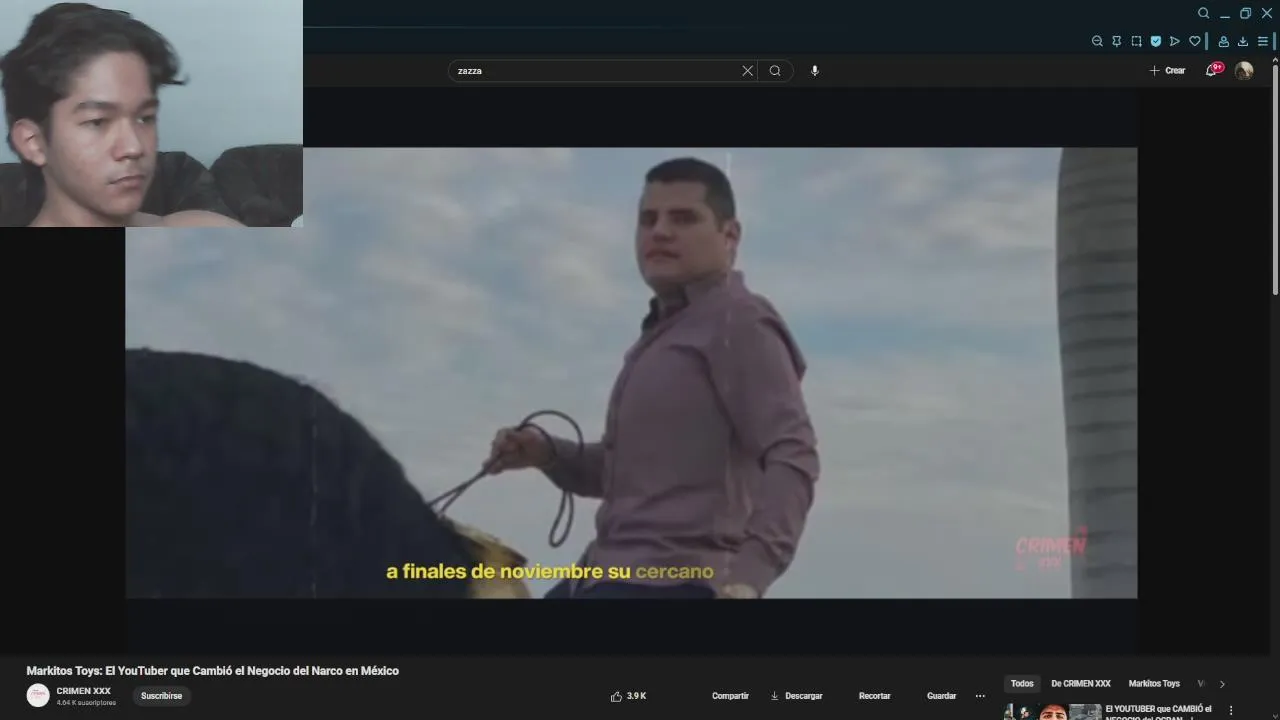Open the Crear menu button
1280x720 pixels.
click(x=1167, y=71)
